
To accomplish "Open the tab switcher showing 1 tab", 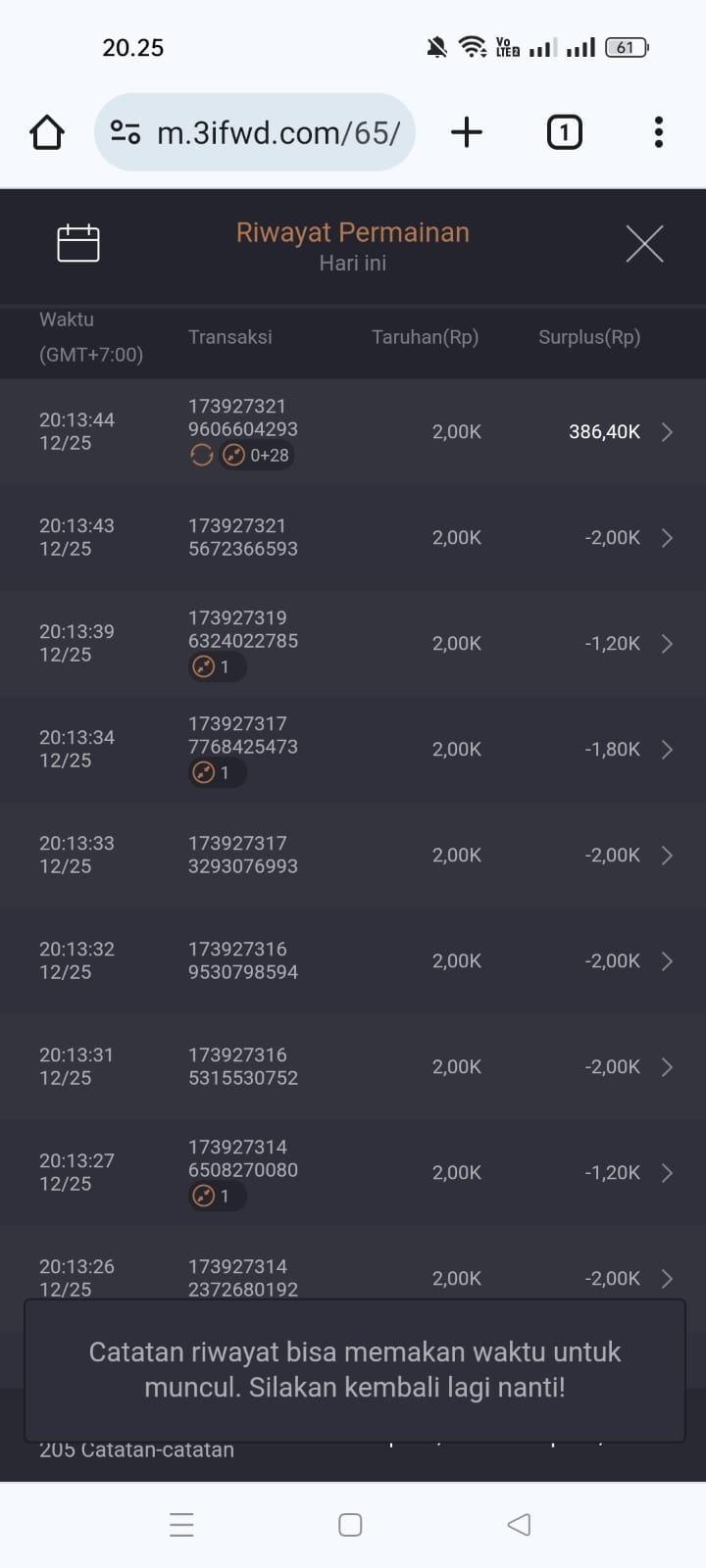I will (x=564, y=132).
